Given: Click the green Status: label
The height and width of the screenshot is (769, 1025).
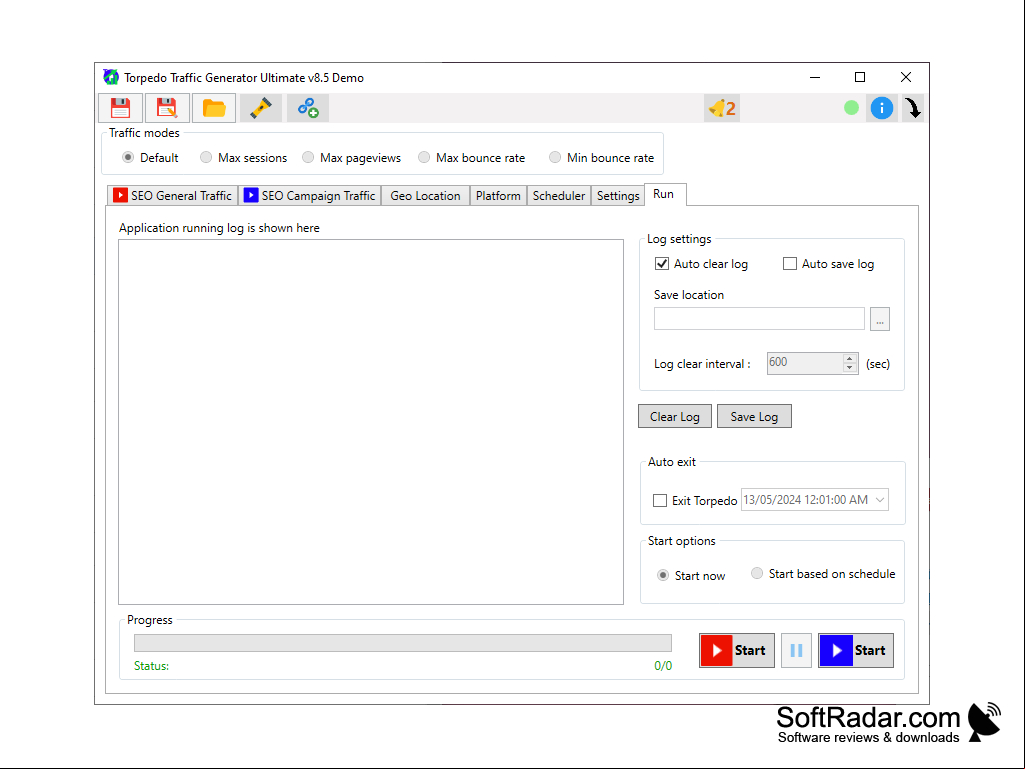Looking at the screenshot, I should tap(152, 666).
